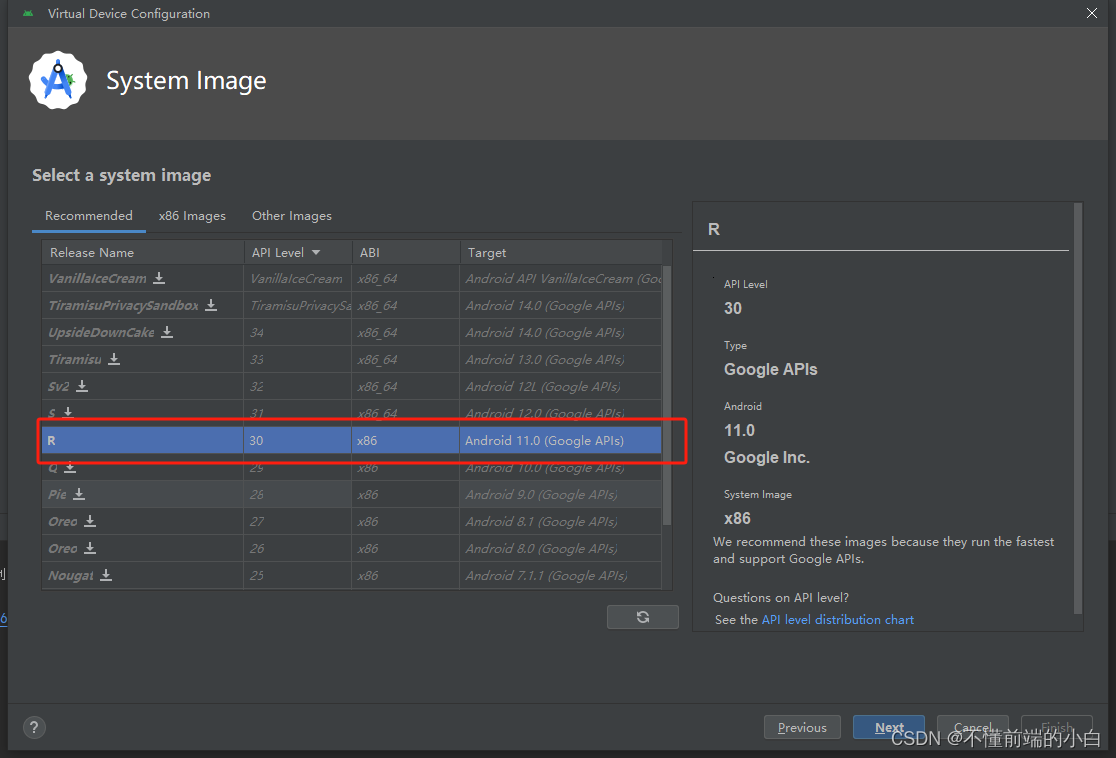Download the TiramisuPrivacySandbox system image
This screenshot has height=758, width=1116.
point(211,305)
